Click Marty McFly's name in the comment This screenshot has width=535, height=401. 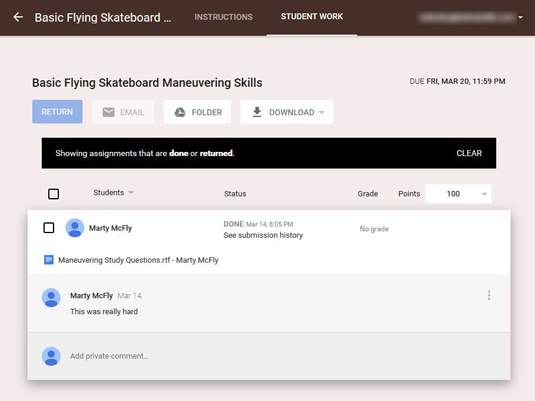[91, 296]
